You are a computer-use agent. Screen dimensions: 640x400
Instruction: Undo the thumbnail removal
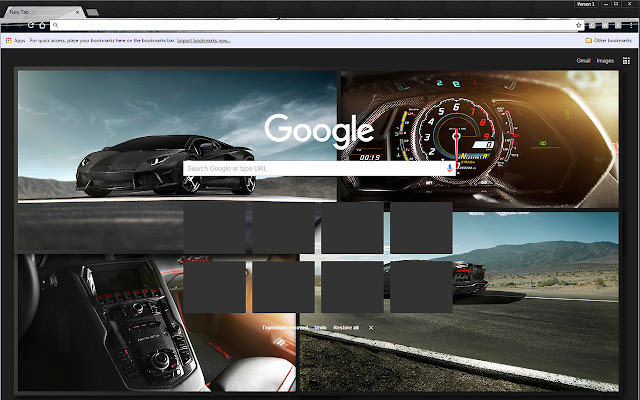click(320, 328)
